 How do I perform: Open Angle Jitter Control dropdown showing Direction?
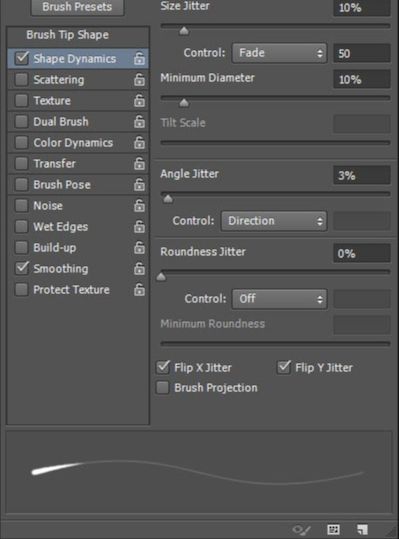tap(274, 221)
